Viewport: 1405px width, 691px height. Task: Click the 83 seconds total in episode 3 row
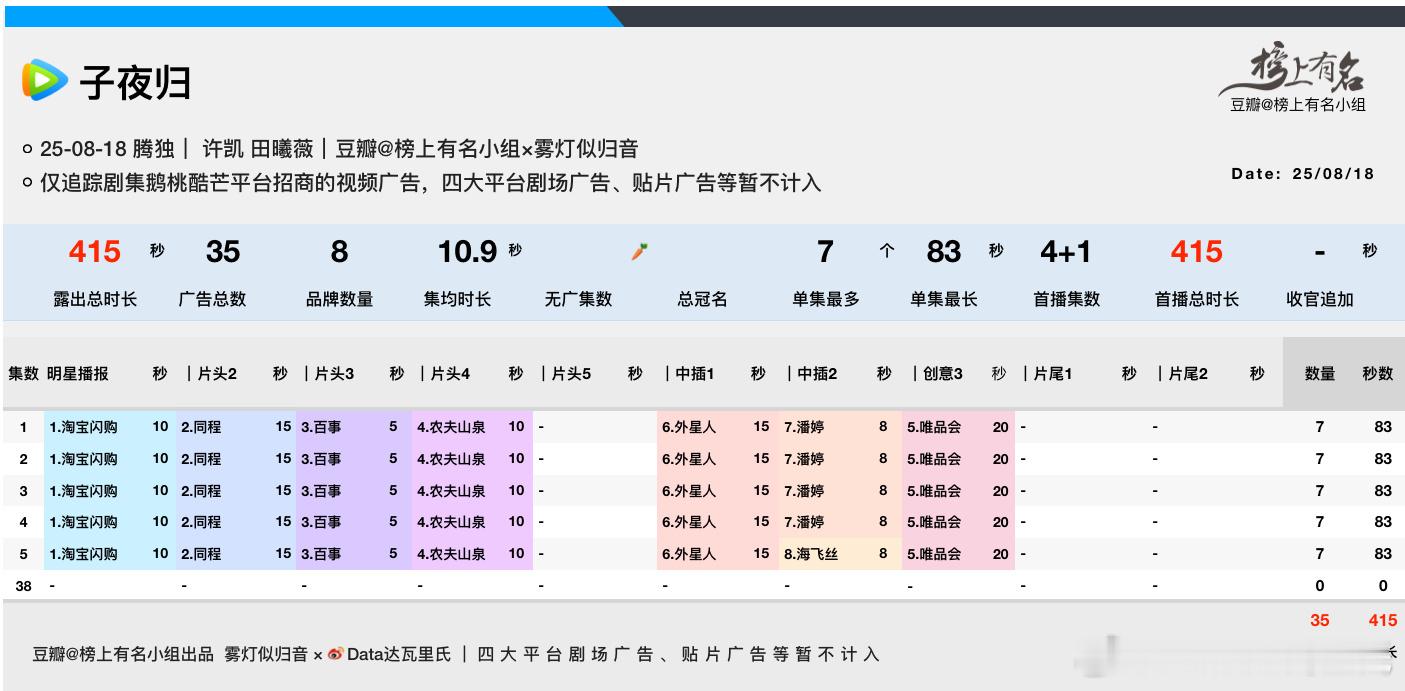1383,491
